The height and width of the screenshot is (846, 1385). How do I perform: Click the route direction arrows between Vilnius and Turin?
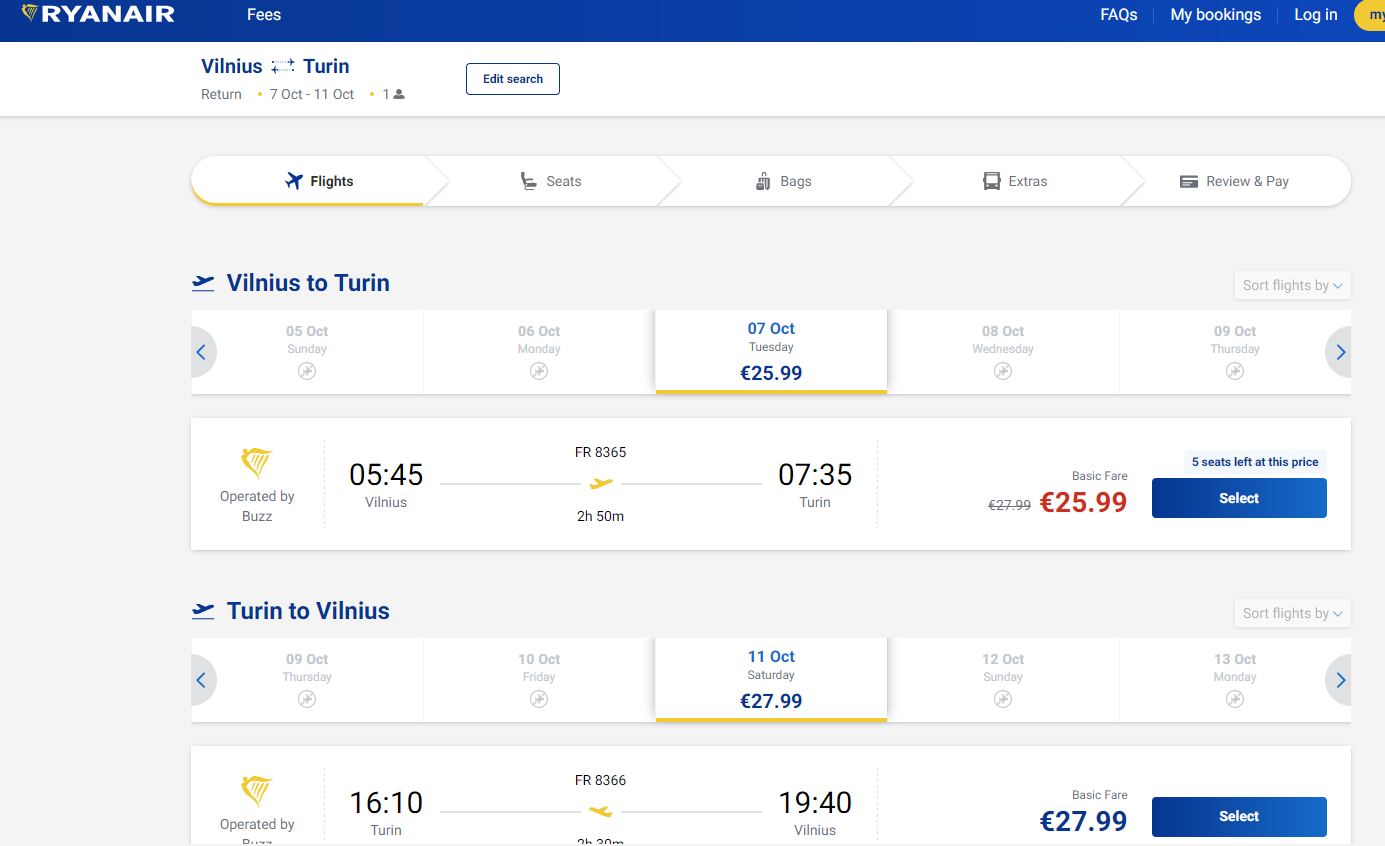283,66
